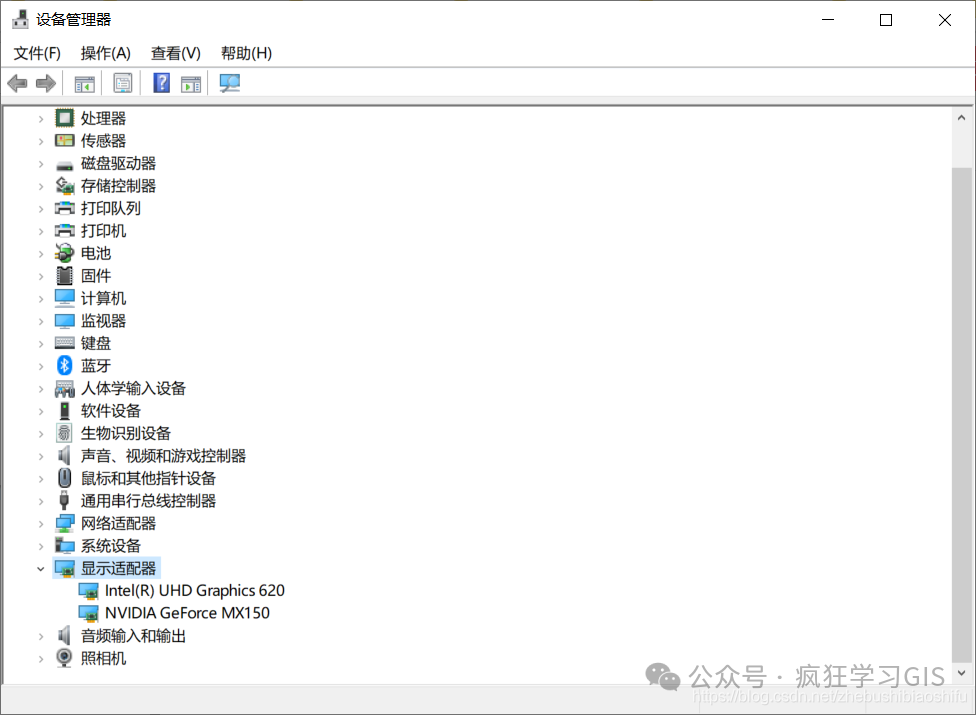Screen dimensions: 976x715
Task: Open the 帮助(H) menu
Action: [246, 54]
